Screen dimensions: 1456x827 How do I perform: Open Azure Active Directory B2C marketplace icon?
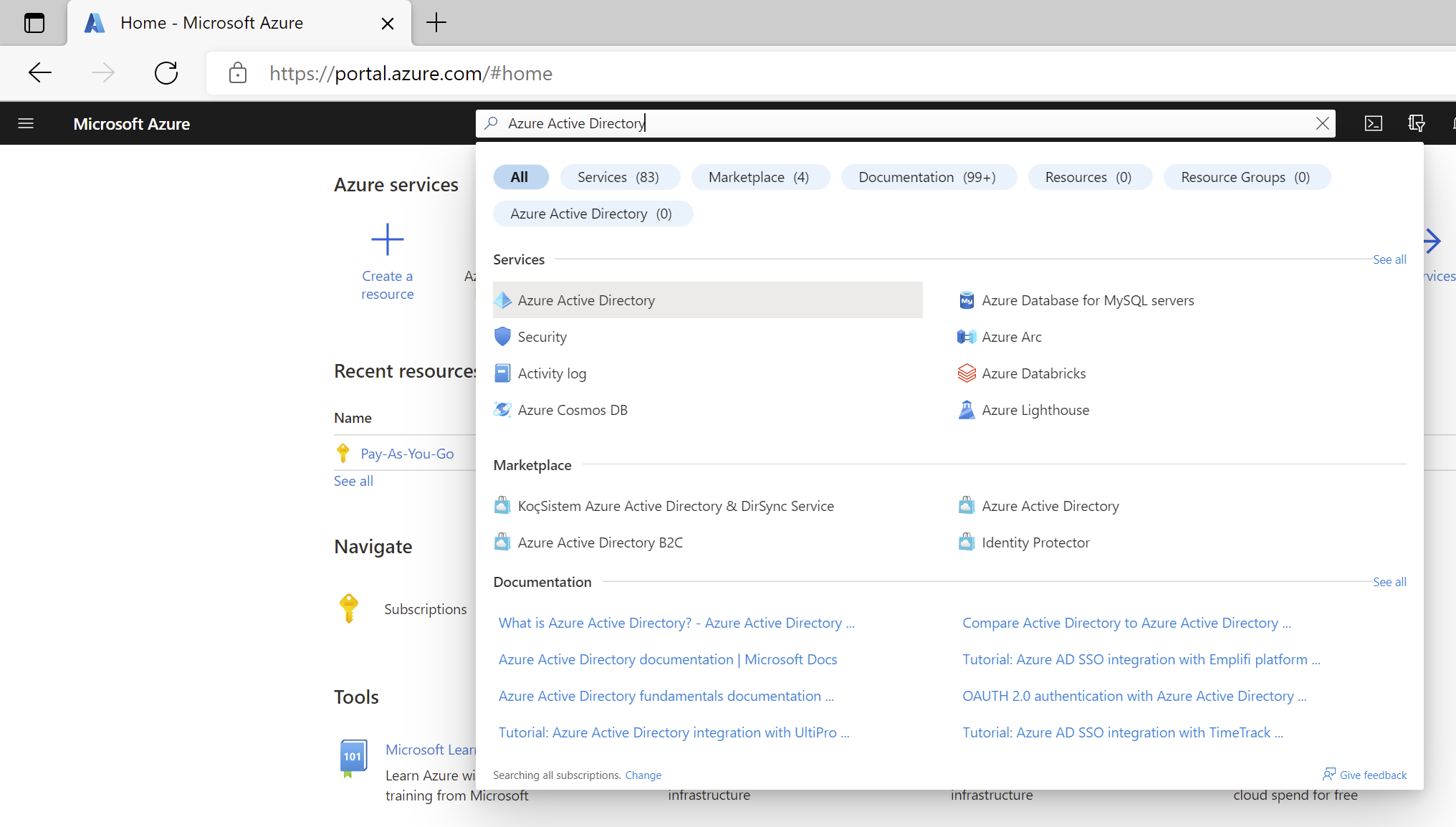(x=503, y=542)
